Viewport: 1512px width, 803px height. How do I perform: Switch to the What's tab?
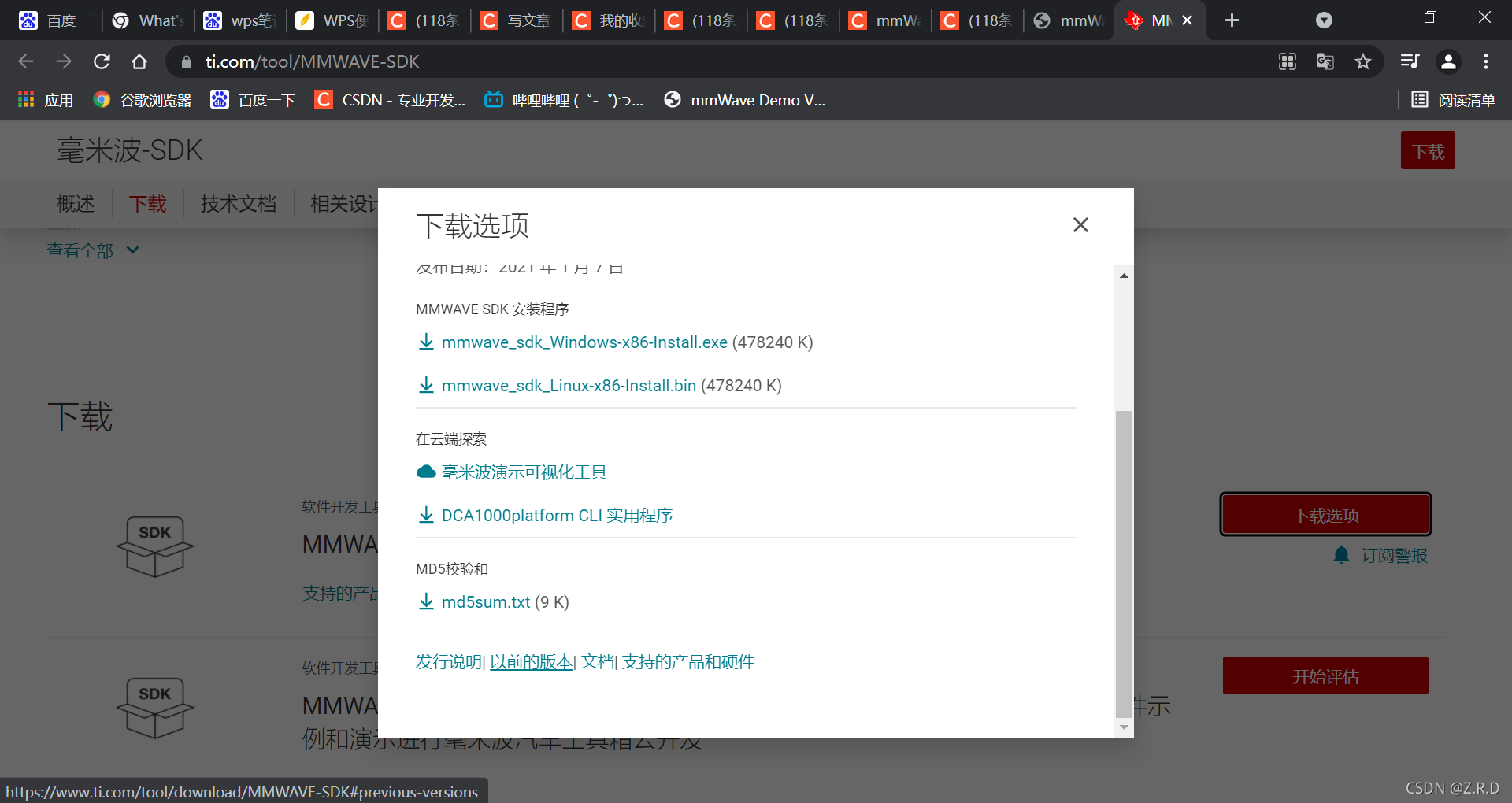click(x=148, y=20)
